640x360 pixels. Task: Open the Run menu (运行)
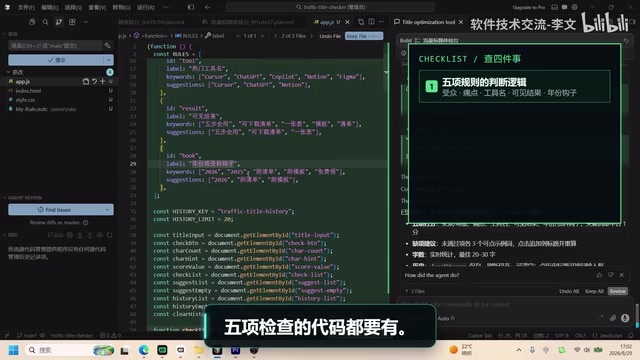point(145,7)
